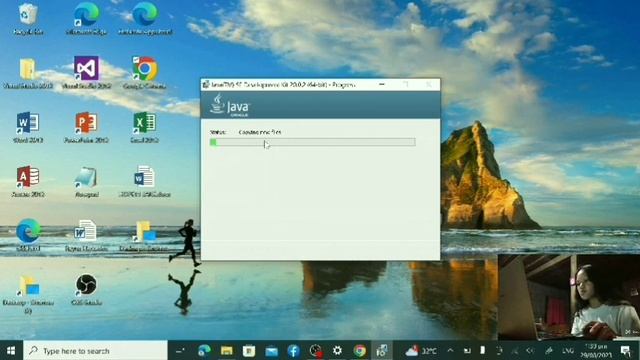Open the PowerPoint 2013 desktop shortcut
The image size is (640, 360).
tap(86, 127)
